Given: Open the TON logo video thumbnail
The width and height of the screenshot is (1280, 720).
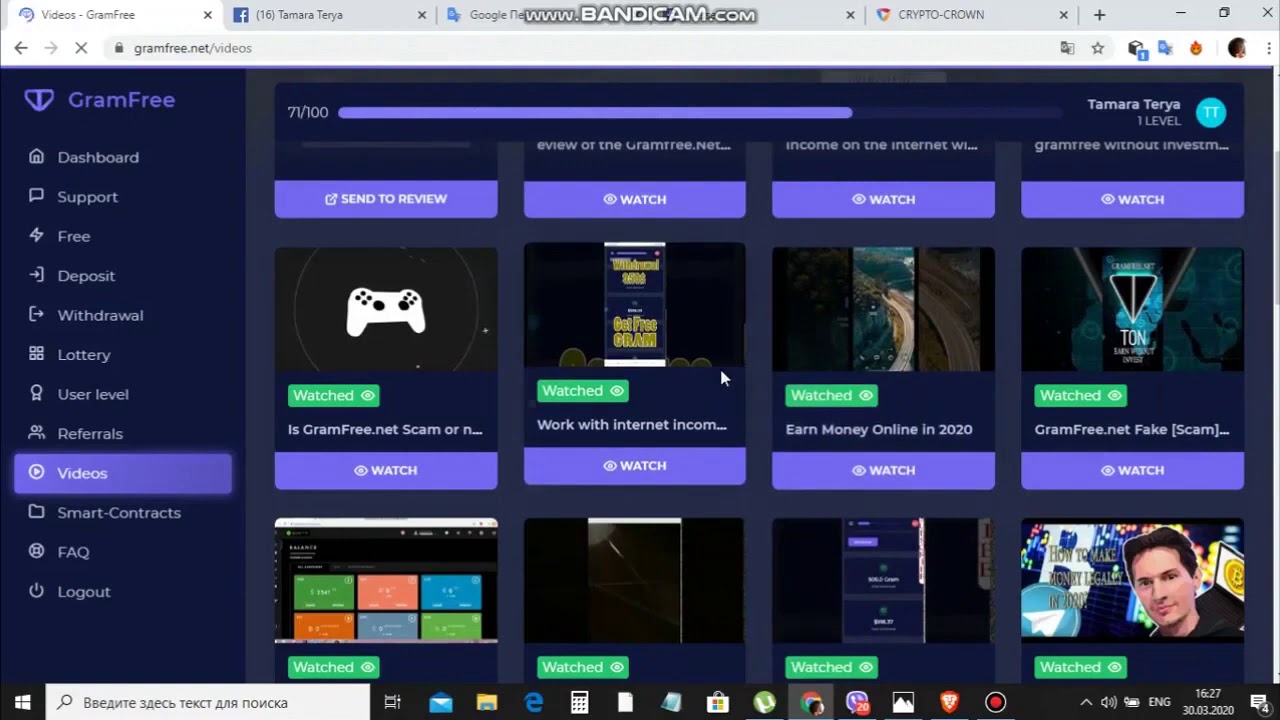Looking at the screenshot, I should coord(1132,310).
